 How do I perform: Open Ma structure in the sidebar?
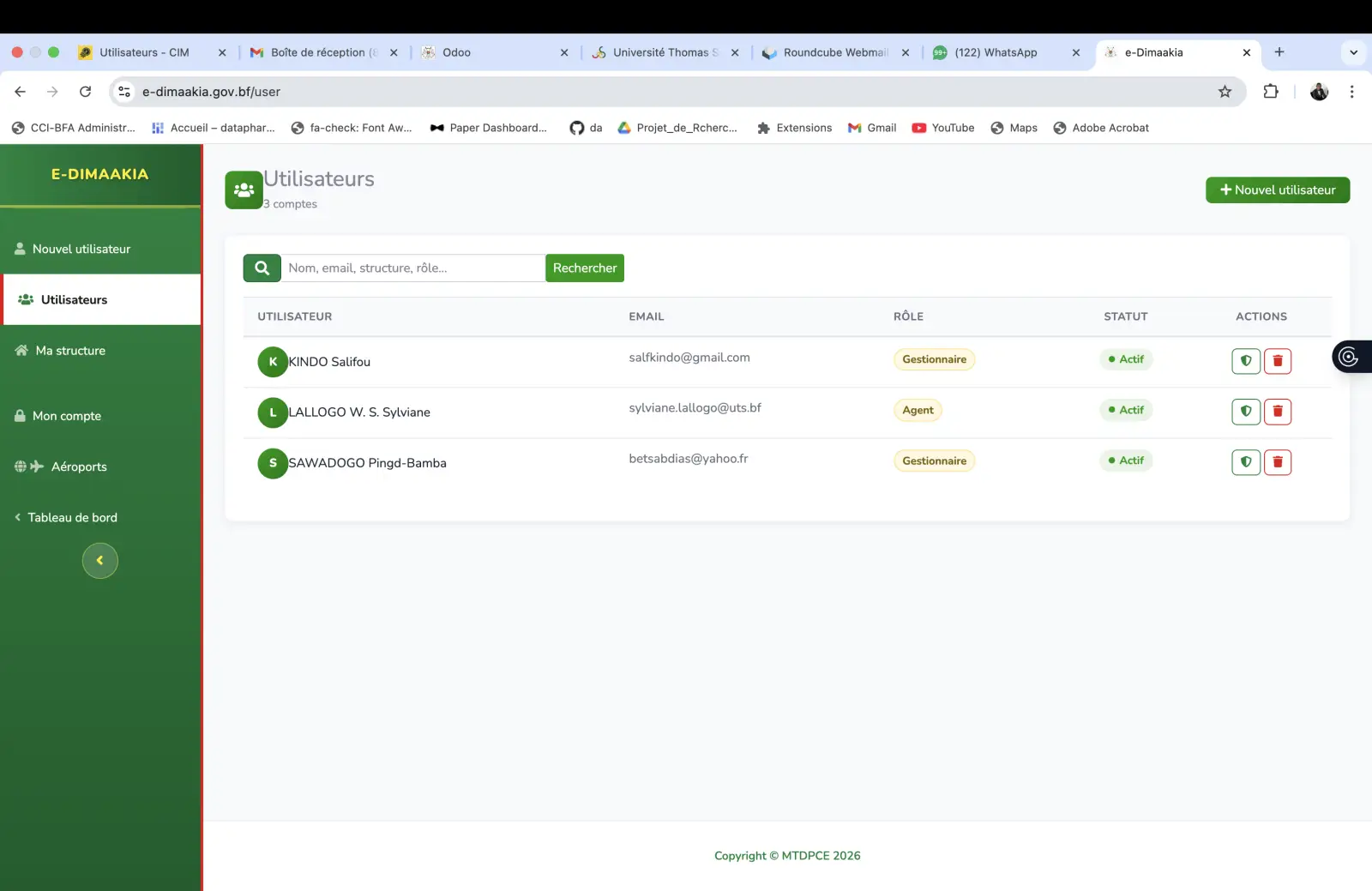point(100,351)
